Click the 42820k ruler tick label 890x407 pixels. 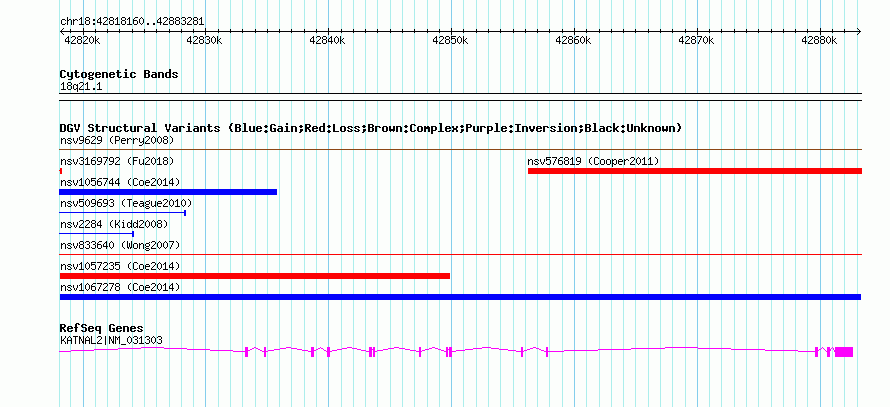(83, 41)
